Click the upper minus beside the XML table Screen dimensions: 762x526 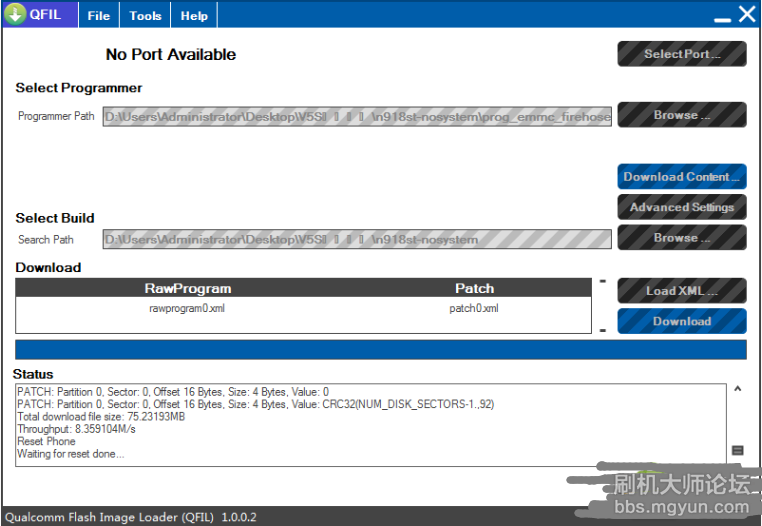(603, 281)
